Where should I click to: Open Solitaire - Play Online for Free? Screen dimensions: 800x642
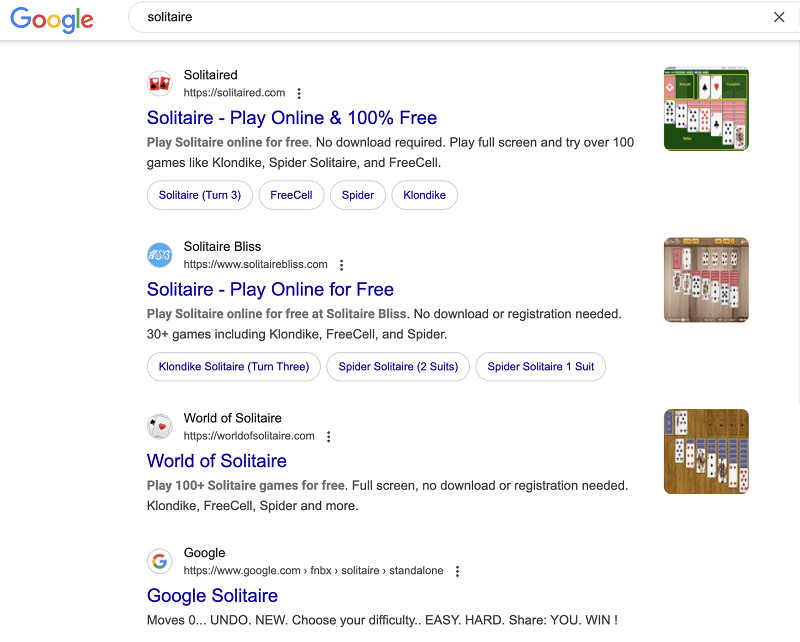point(270,289)
